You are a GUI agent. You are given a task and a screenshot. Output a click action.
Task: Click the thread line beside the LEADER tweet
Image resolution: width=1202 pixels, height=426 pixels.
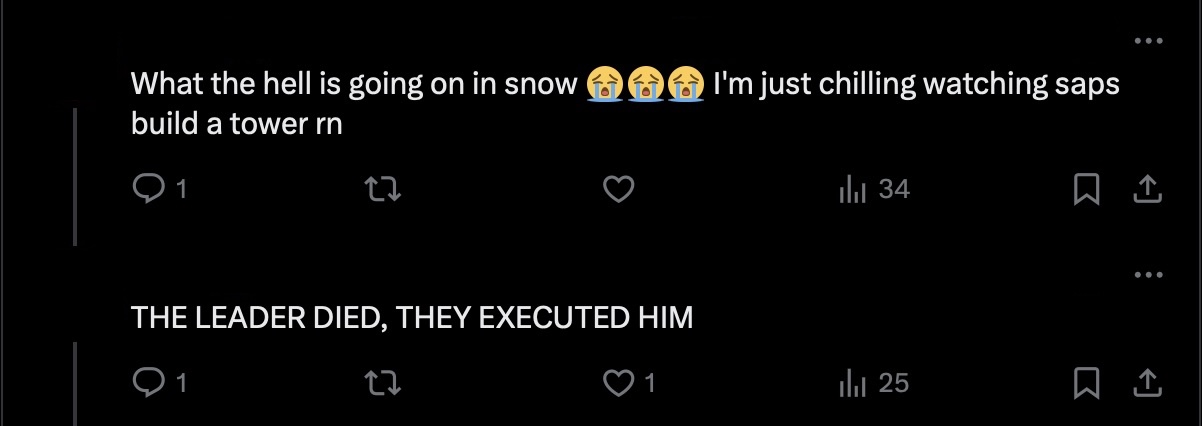(x=75, y=385)
